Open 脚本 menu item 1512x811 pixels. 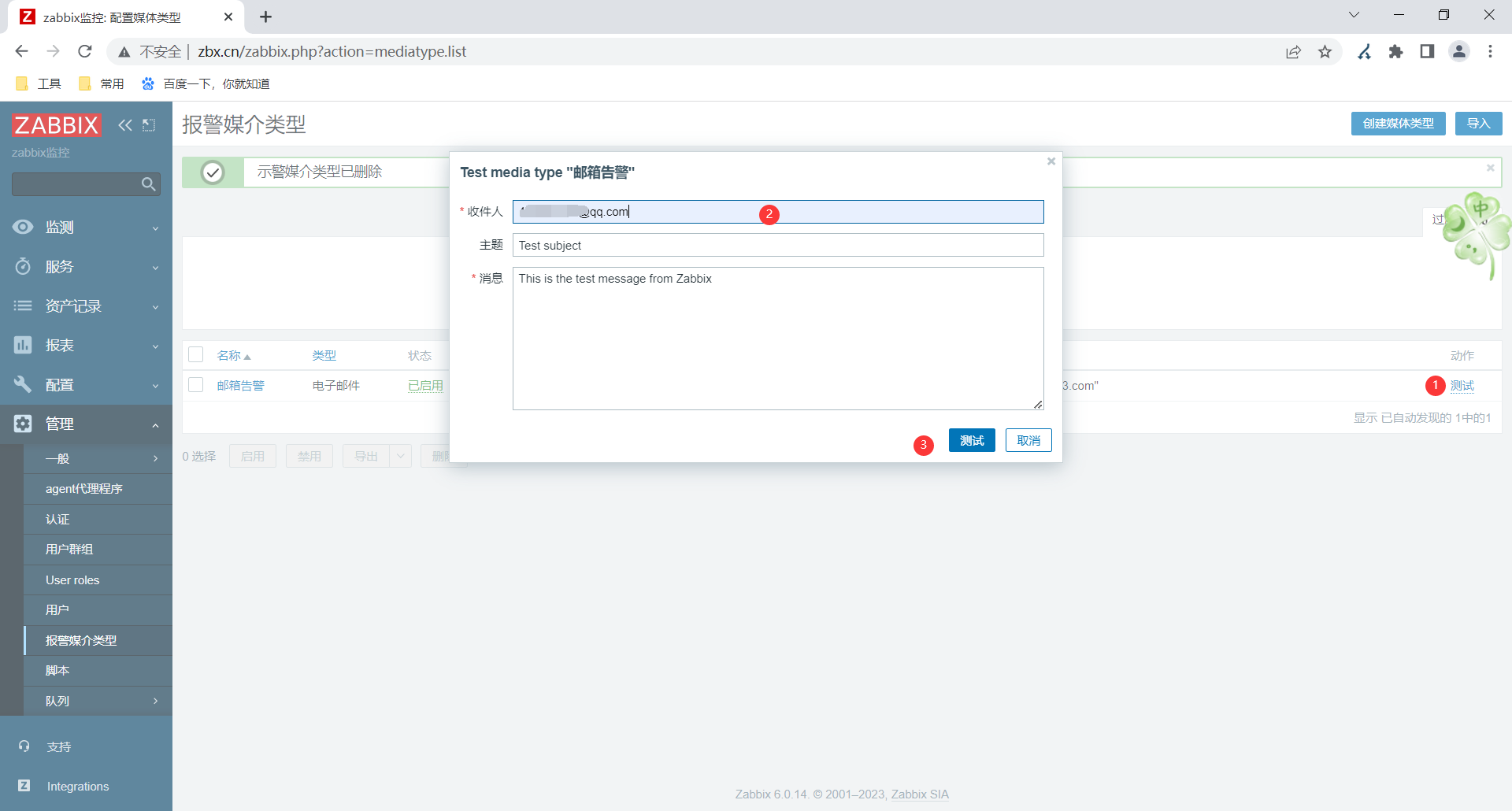[x=98, y=671]
